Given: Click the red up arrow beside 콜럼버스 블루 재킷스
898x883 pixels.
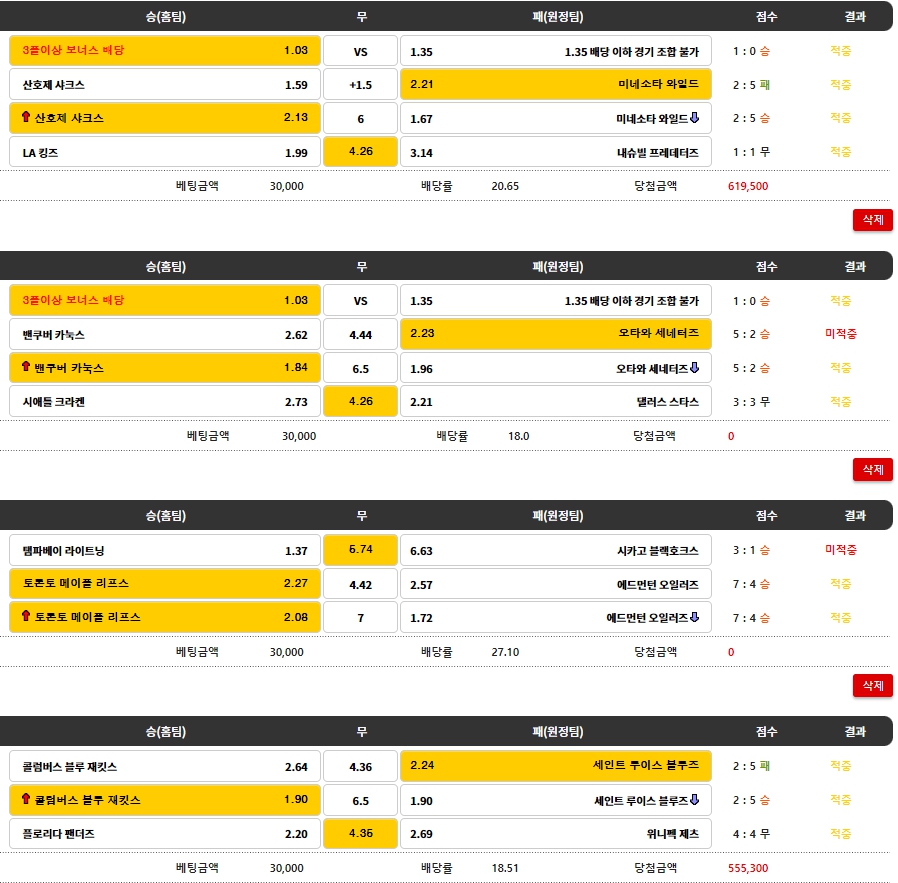Looking at the screenshot, I should 26,799.
